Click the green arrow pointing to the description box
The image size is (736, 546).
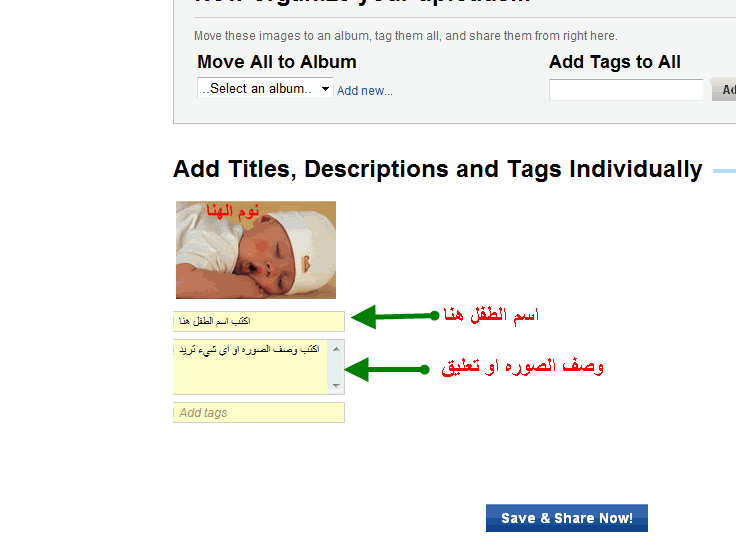[387, 369]
